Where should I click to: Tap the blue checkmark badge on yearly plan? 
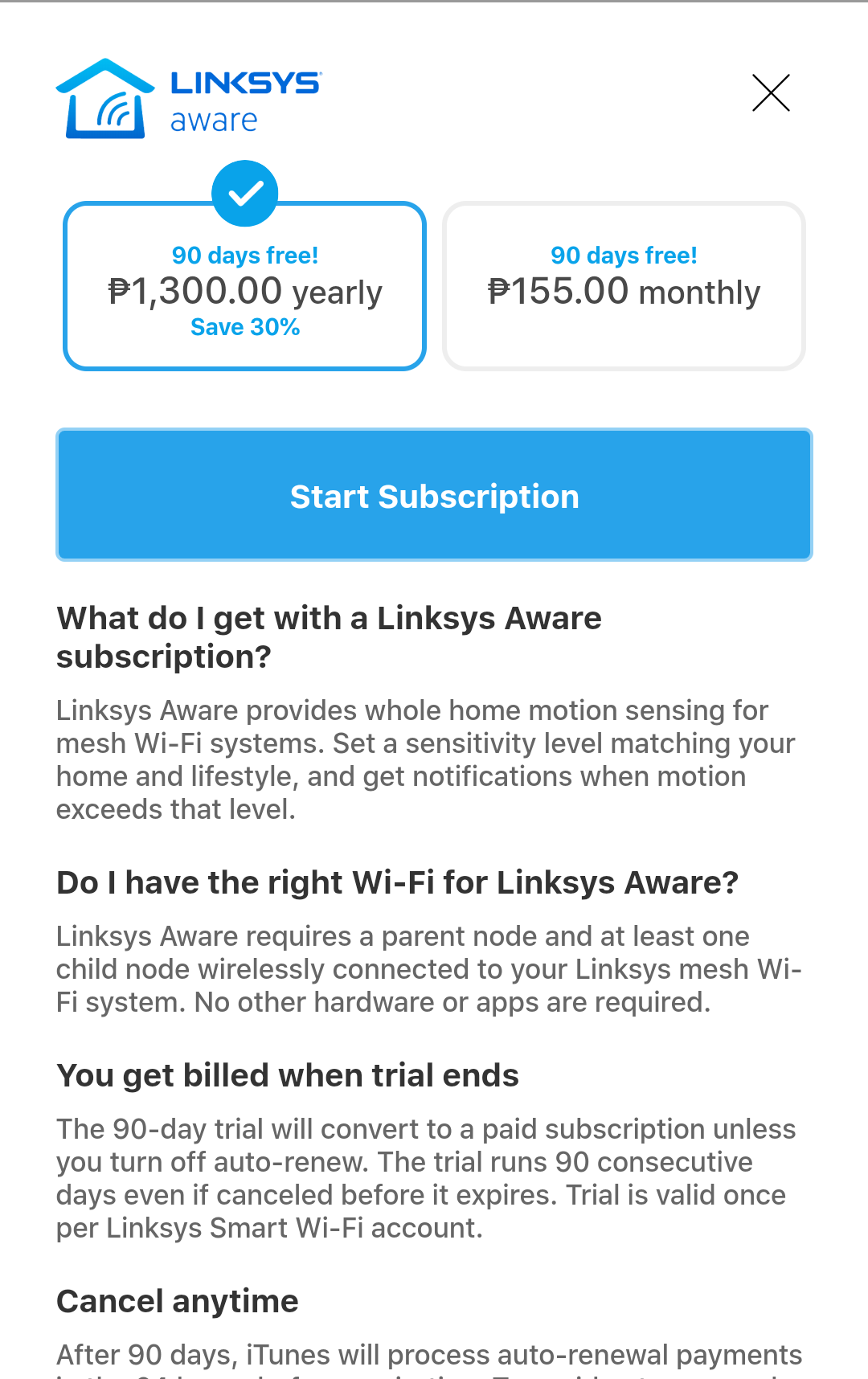coord(245,194)
